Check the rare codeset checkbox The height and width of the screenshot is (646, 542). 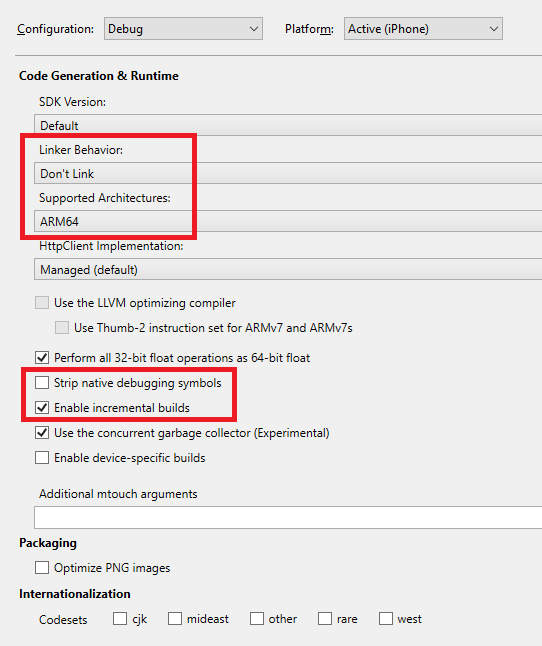coord(325,619)
